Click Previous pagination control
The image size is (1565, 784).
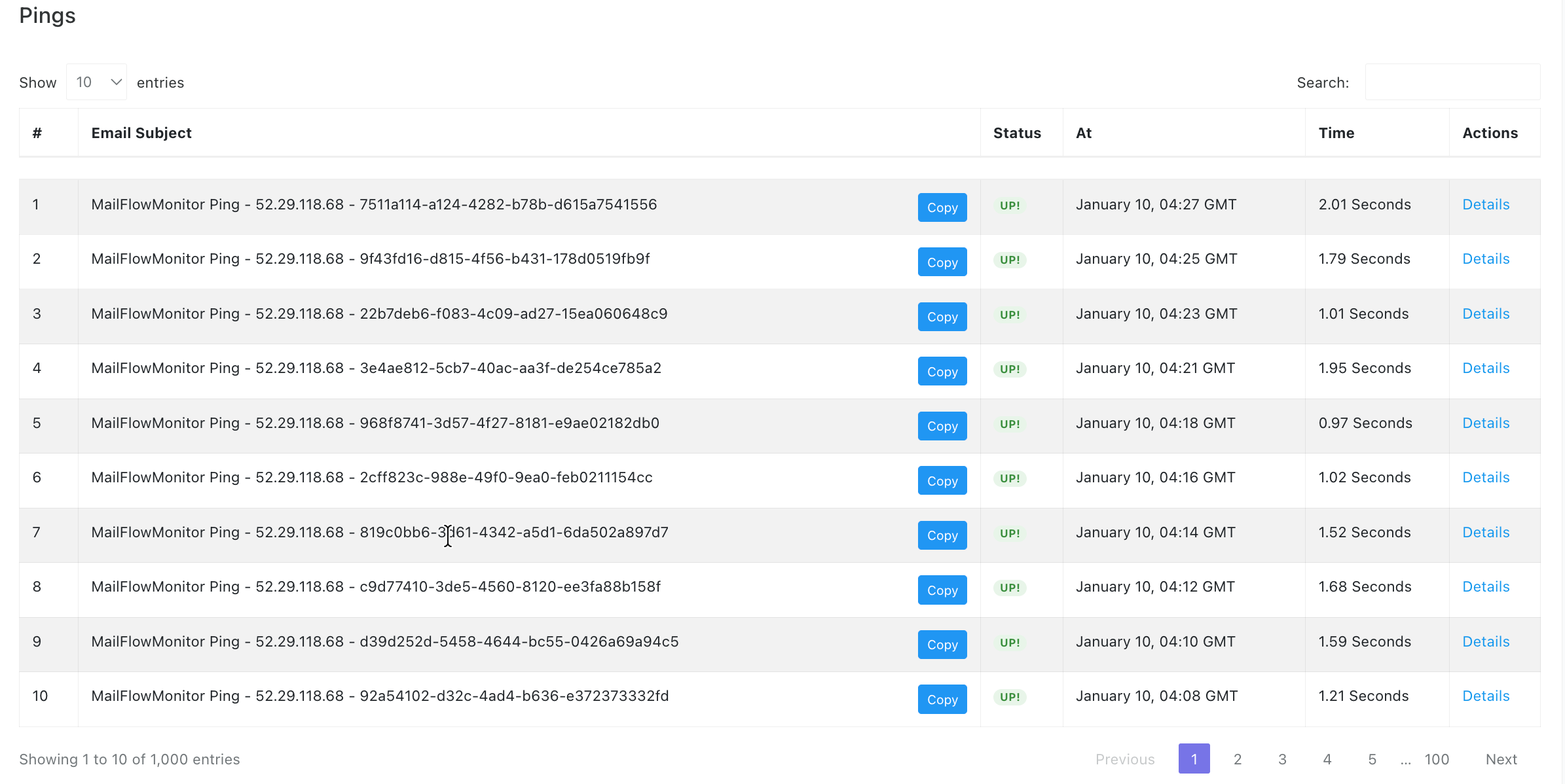pyautogui.click(x=1125, y=759)
